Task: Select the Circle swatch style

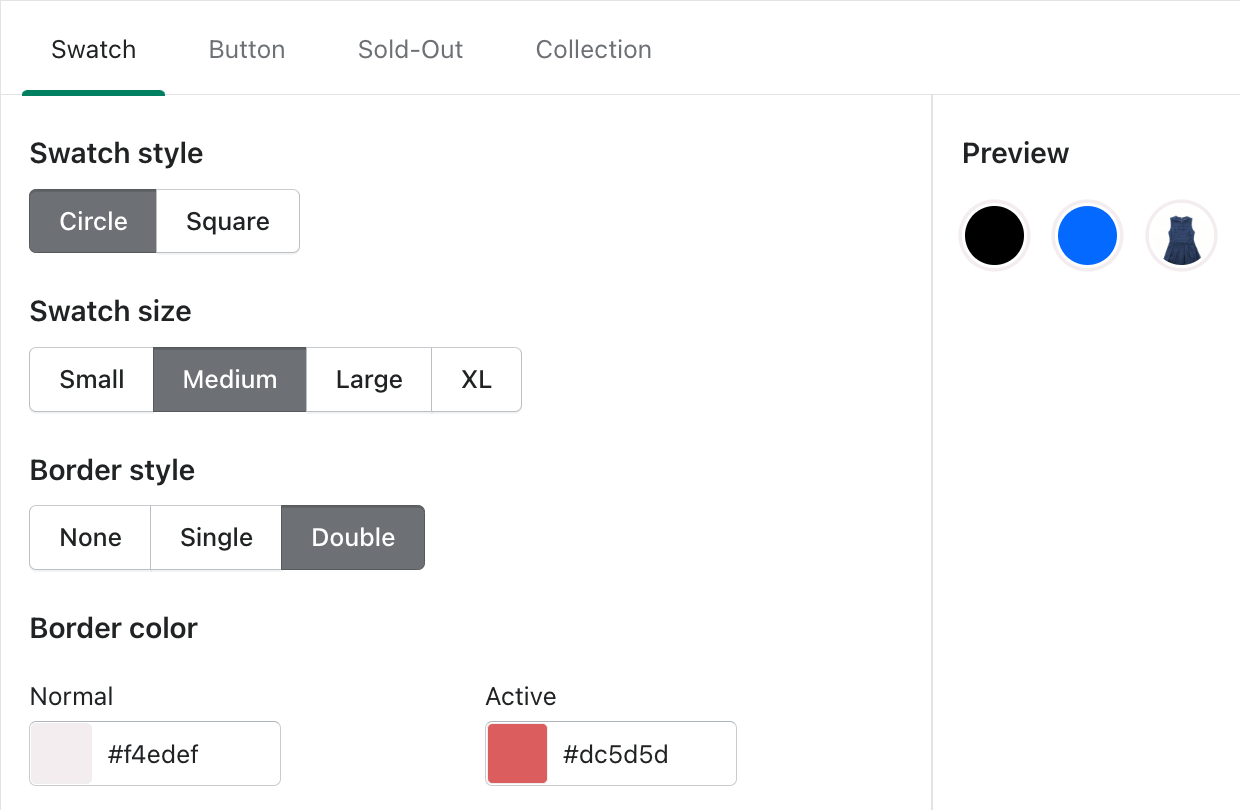Action: 92,221
